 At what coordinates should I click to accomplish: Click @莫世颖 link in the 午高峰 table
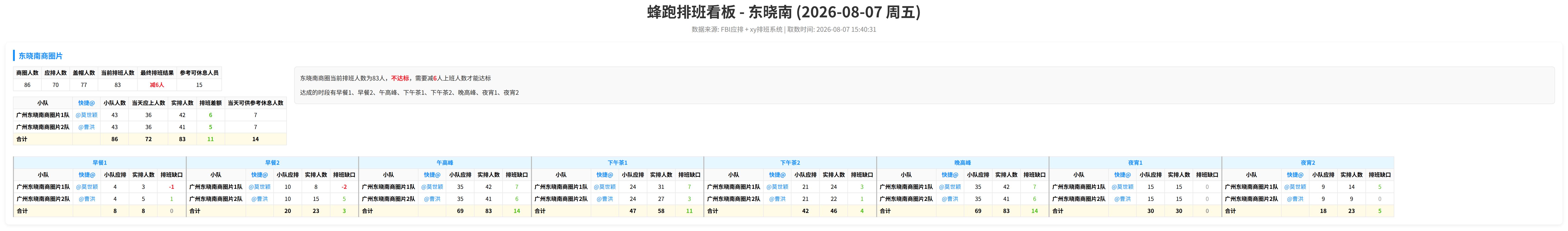click(x=432, y=187)
